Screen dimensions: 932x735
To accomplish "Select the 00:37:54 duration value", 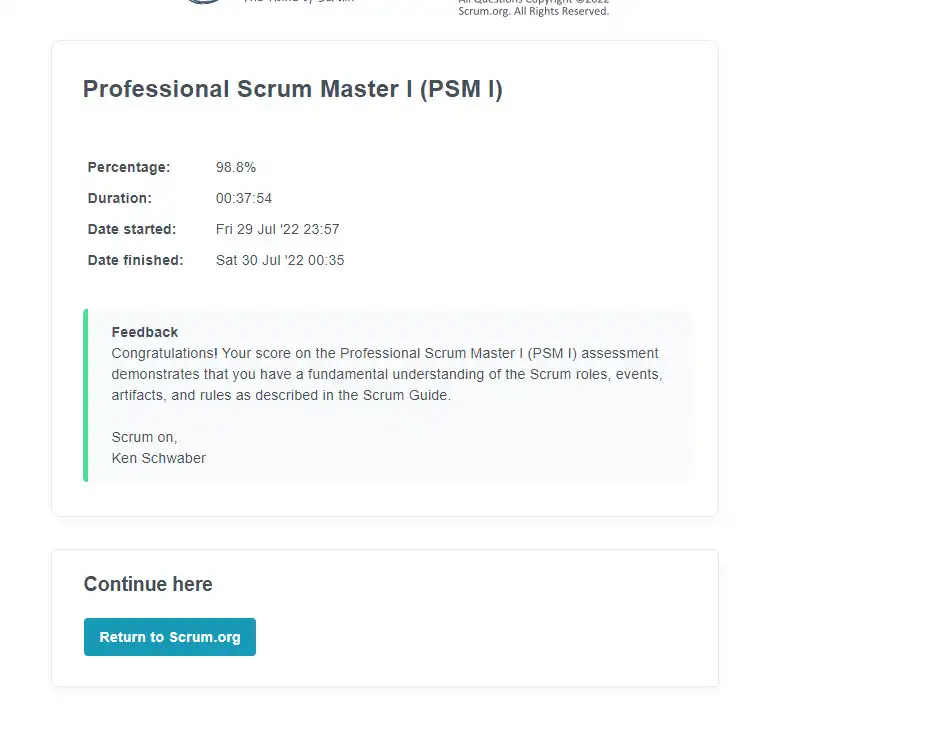I will [x=244, y=198].
